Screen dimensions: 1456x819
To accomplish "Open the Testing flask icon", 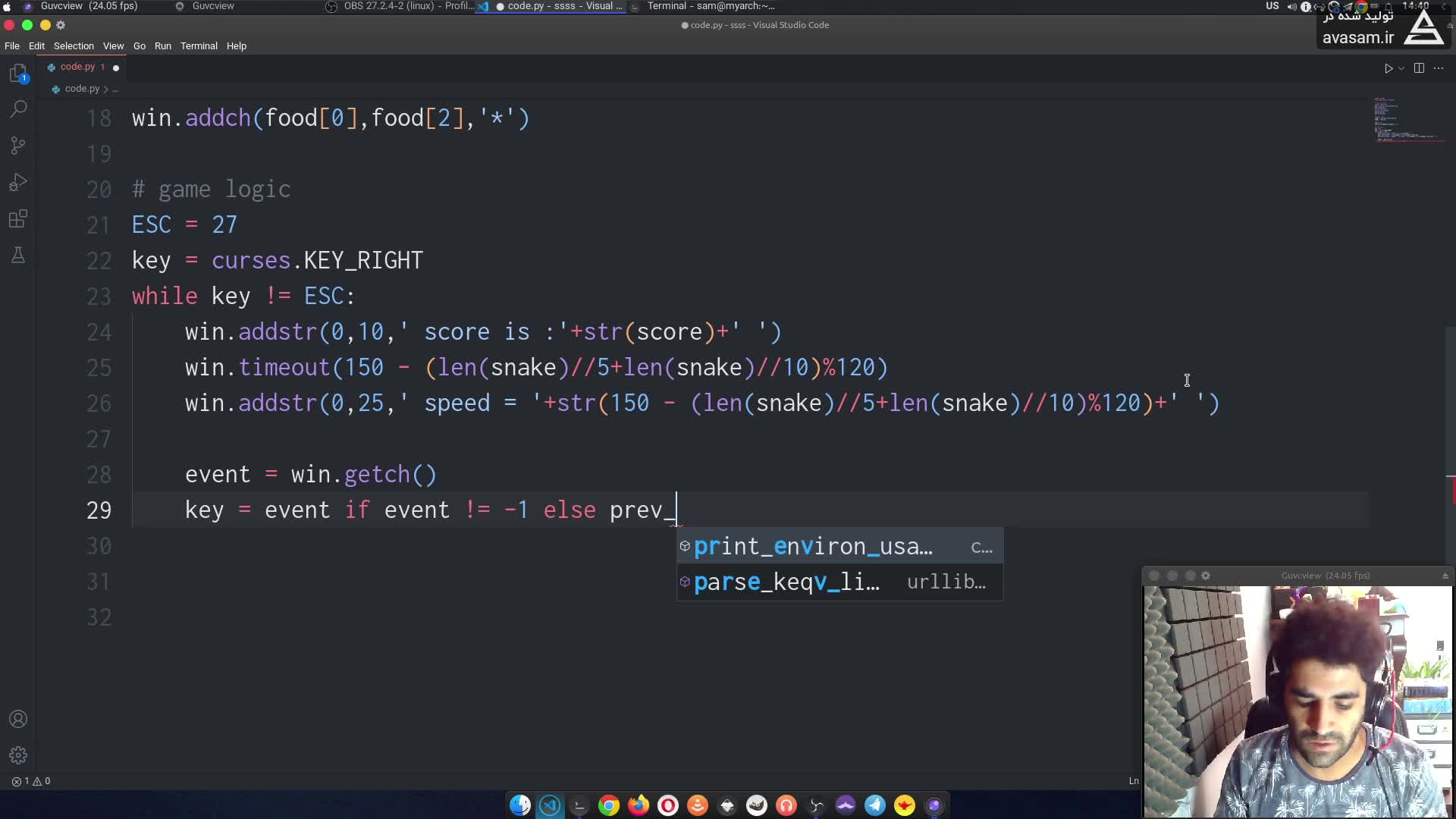I will (x=18, y=256).
